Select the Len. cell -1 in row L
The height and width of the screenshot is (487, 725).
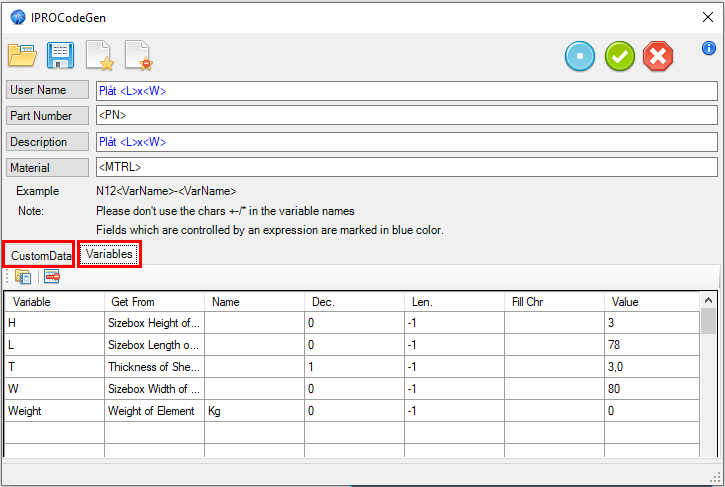coord(454,345)
